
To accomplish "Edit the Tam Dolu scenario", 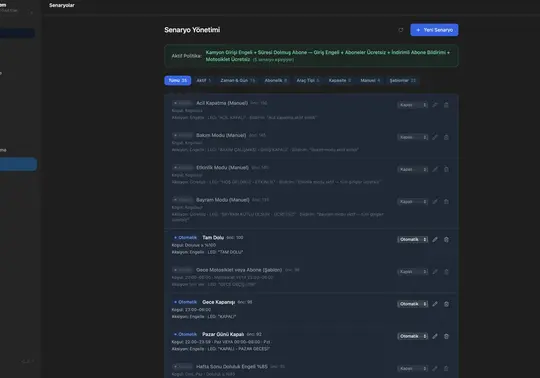I will [435, 239].
